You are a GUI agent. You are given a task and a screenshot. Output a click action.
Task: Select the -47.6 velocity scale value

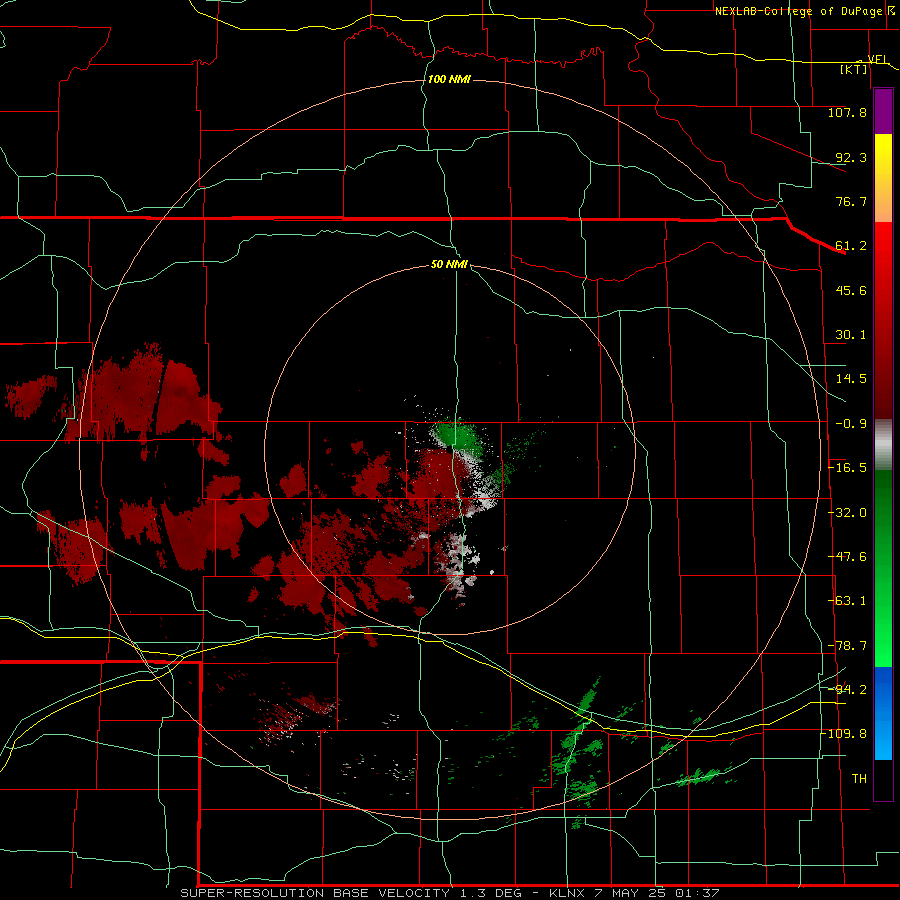(847, 557)
